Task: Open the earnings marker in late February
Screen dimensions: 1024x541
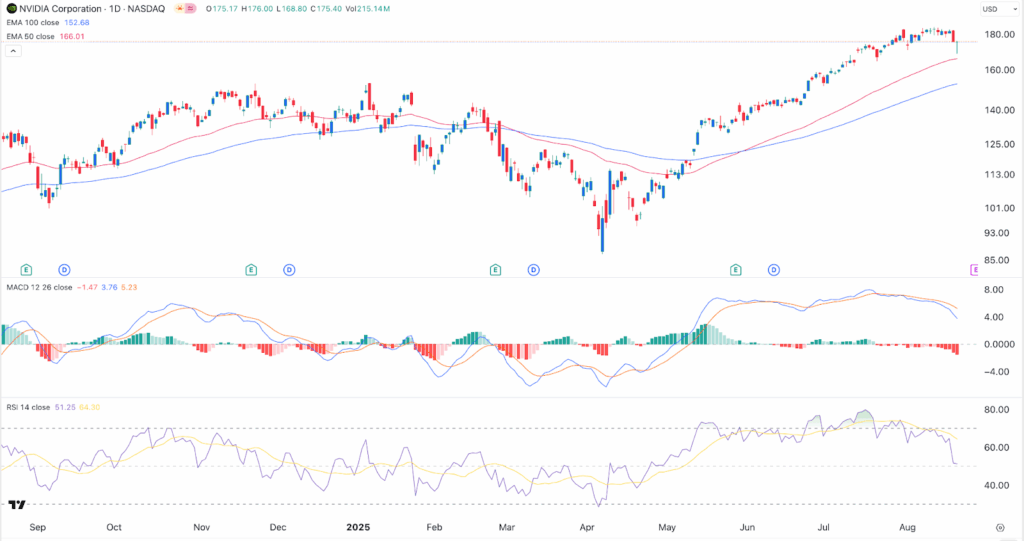Action: [495, 269]
